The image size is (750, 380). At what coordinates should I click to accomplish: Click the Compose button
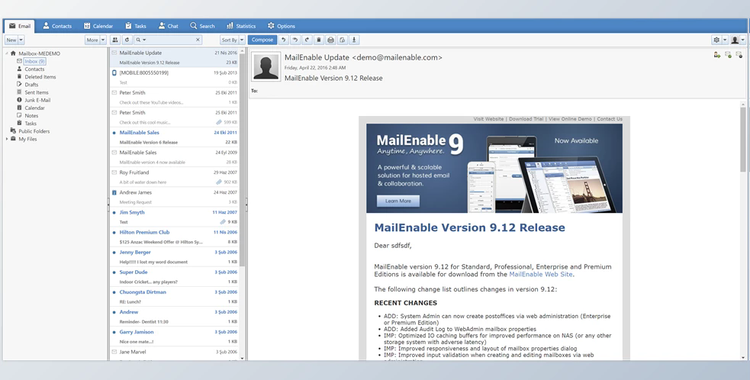click(262, 40)
